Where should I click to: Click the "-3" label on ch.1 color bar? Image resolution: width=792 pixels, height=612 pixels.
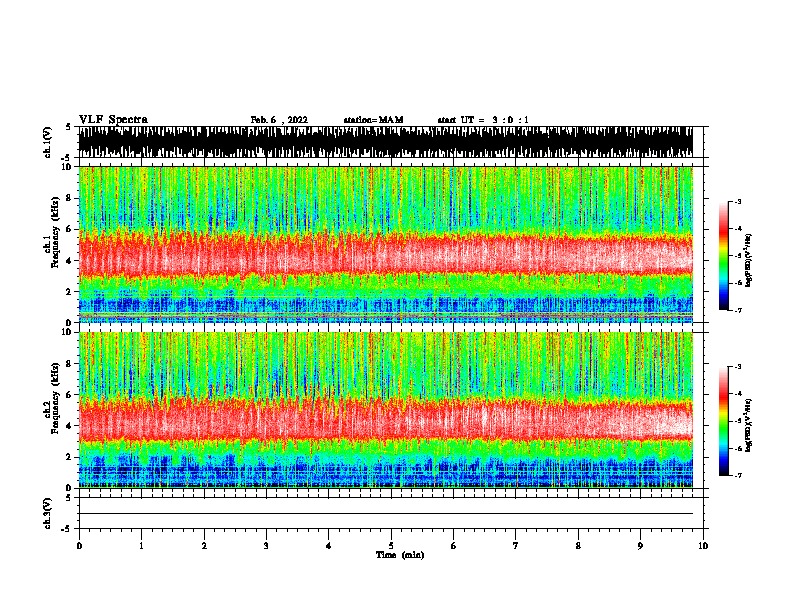point(738,201)
